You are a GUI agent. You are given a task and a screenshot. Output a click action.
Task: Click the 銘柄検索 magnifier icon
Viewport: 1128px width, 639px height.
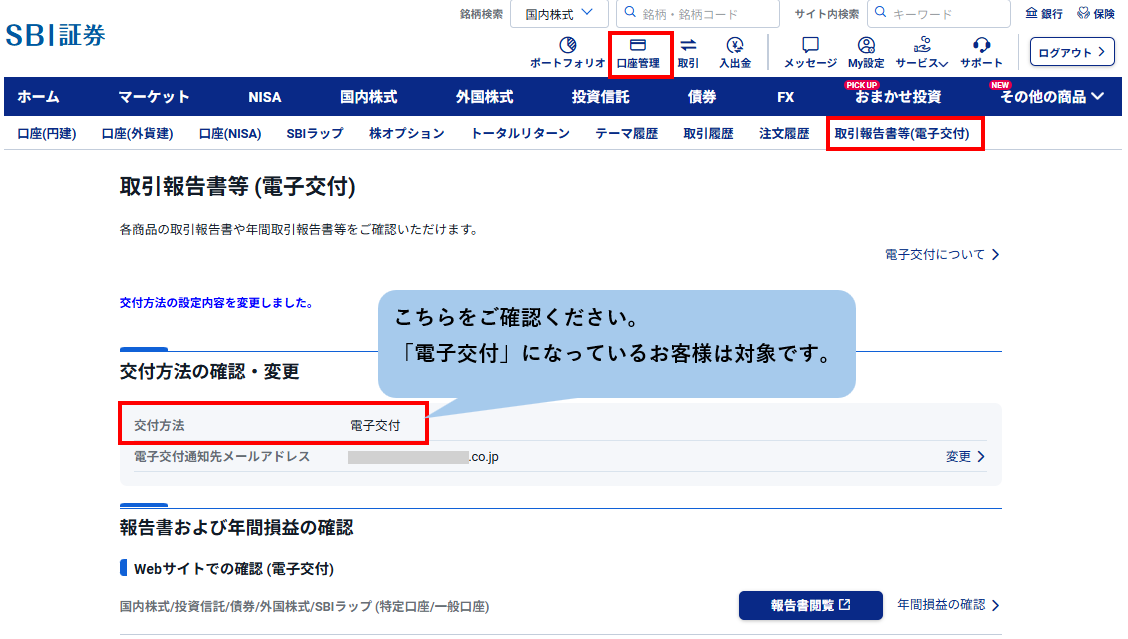pyautogui.click(x=630, y=13)
